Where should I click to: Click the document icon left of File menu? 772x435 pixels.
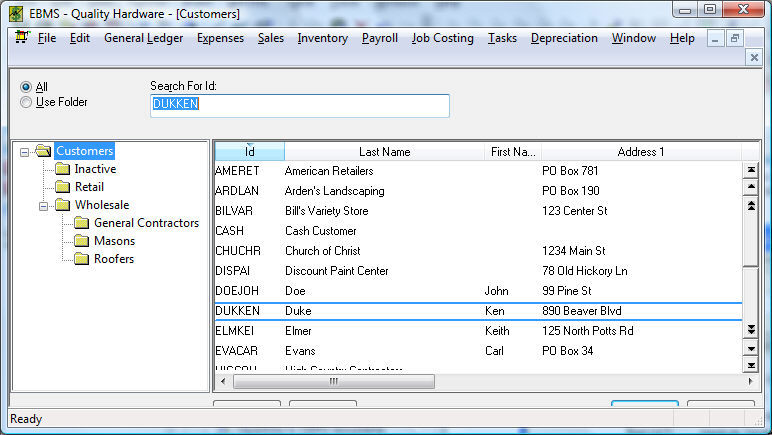pyautogui.click(x=21, y=38)
